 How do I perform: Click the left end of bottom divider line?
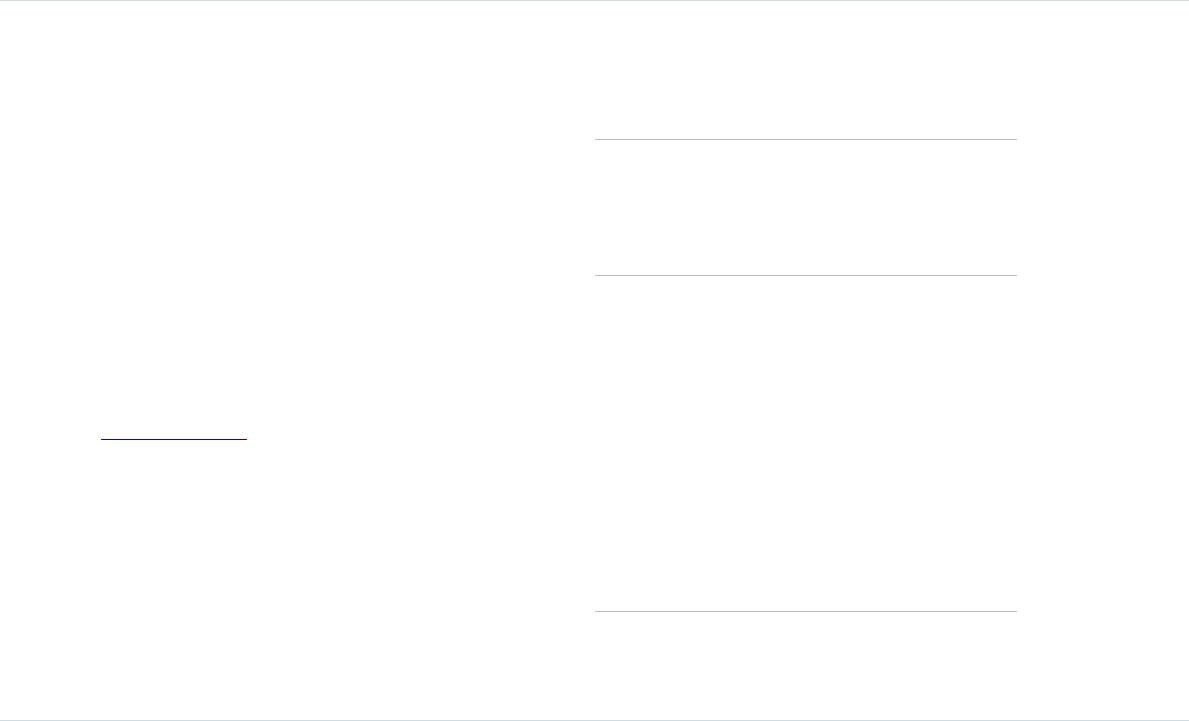coord(597,611)
